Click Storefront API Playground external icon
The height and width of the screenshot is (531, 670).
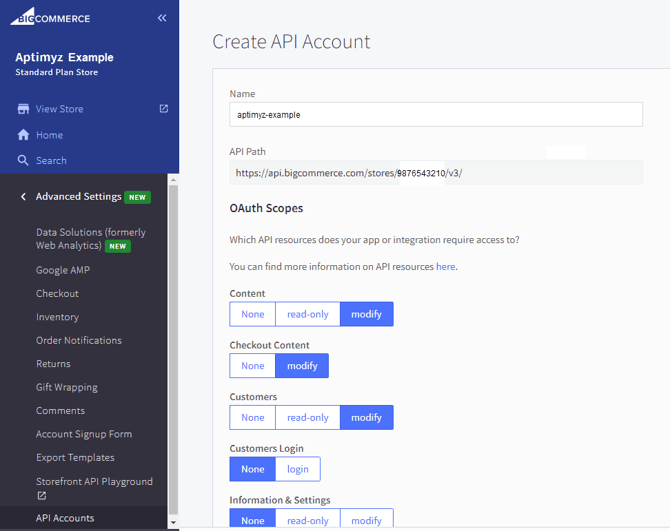coord(42,495)
